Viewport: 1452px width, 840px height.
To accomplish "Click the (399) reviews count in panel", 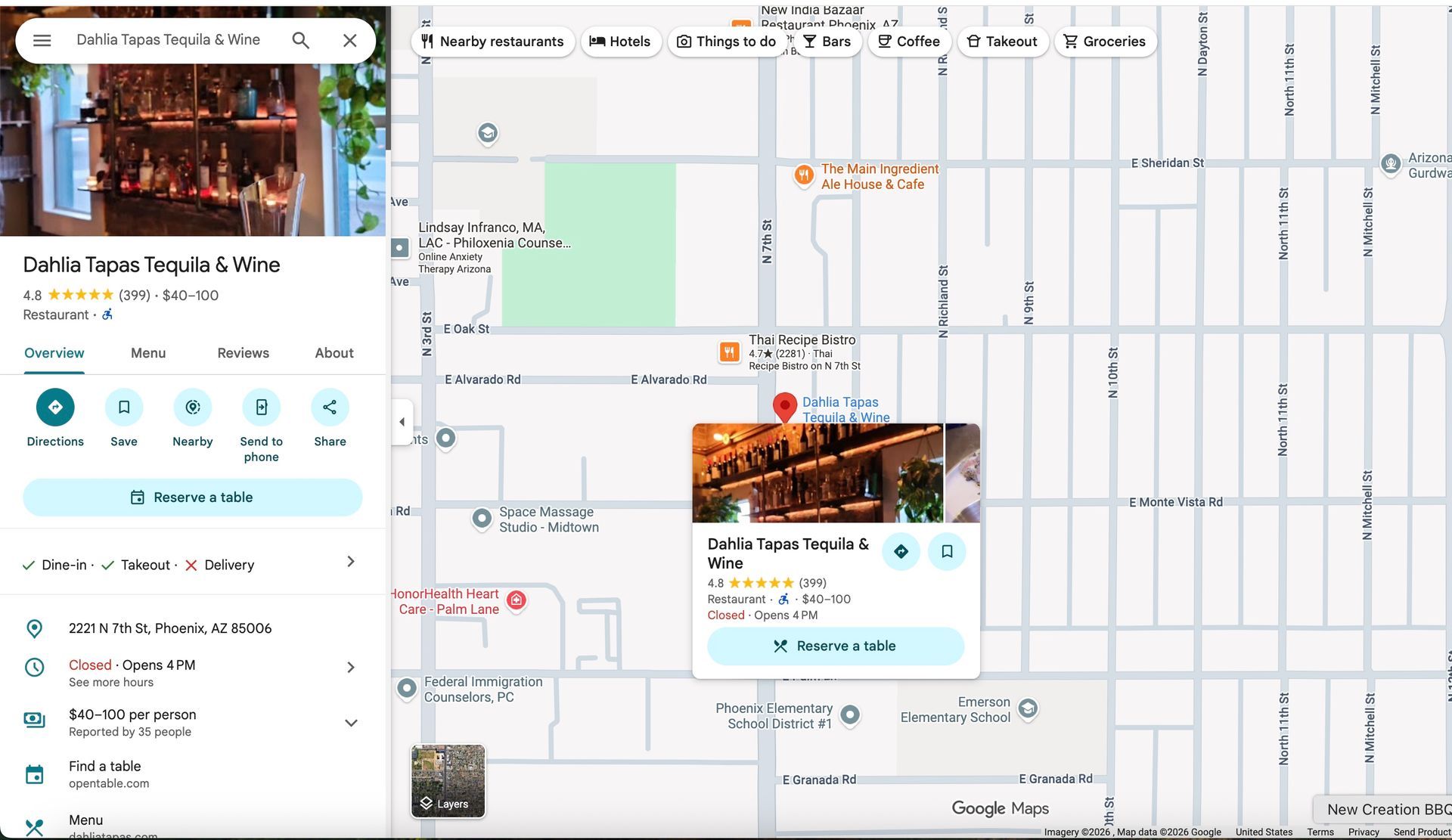I will (135, 296).
